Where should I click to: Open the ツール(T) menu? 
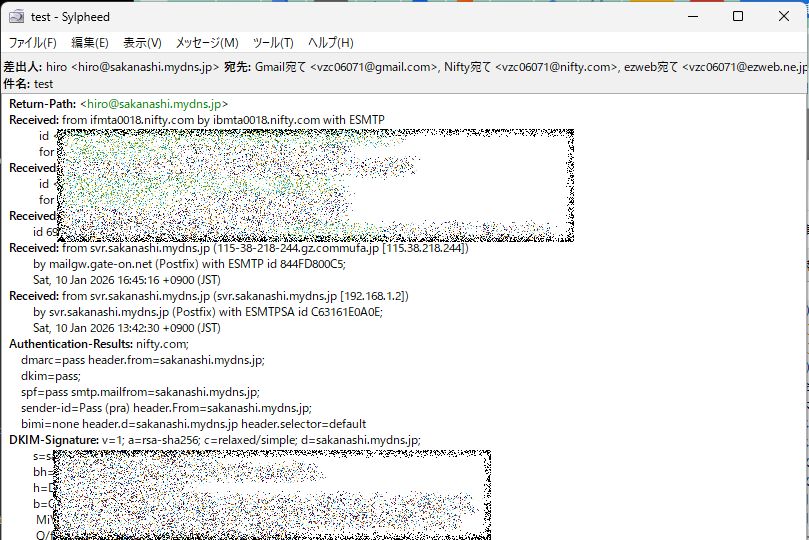(x=273, y=43)
